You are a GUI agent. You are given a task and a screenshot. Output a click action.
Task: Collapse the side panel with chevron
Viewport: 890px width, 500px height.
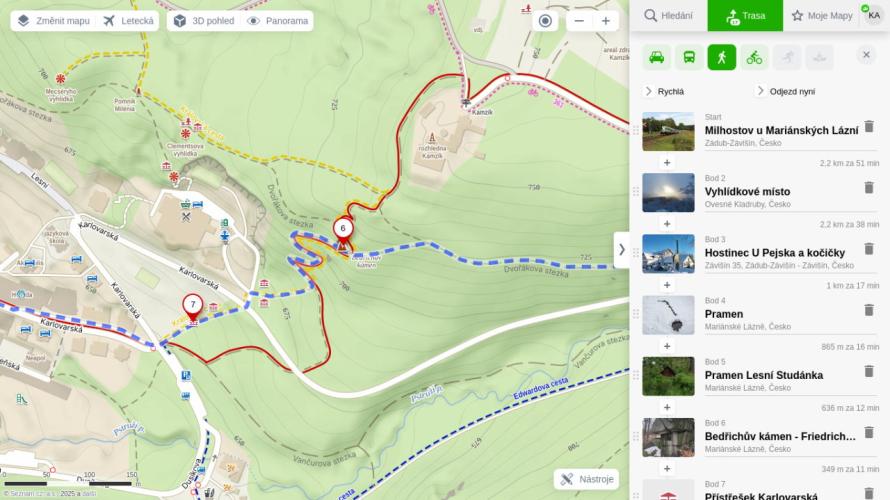[x=622, y=250]
